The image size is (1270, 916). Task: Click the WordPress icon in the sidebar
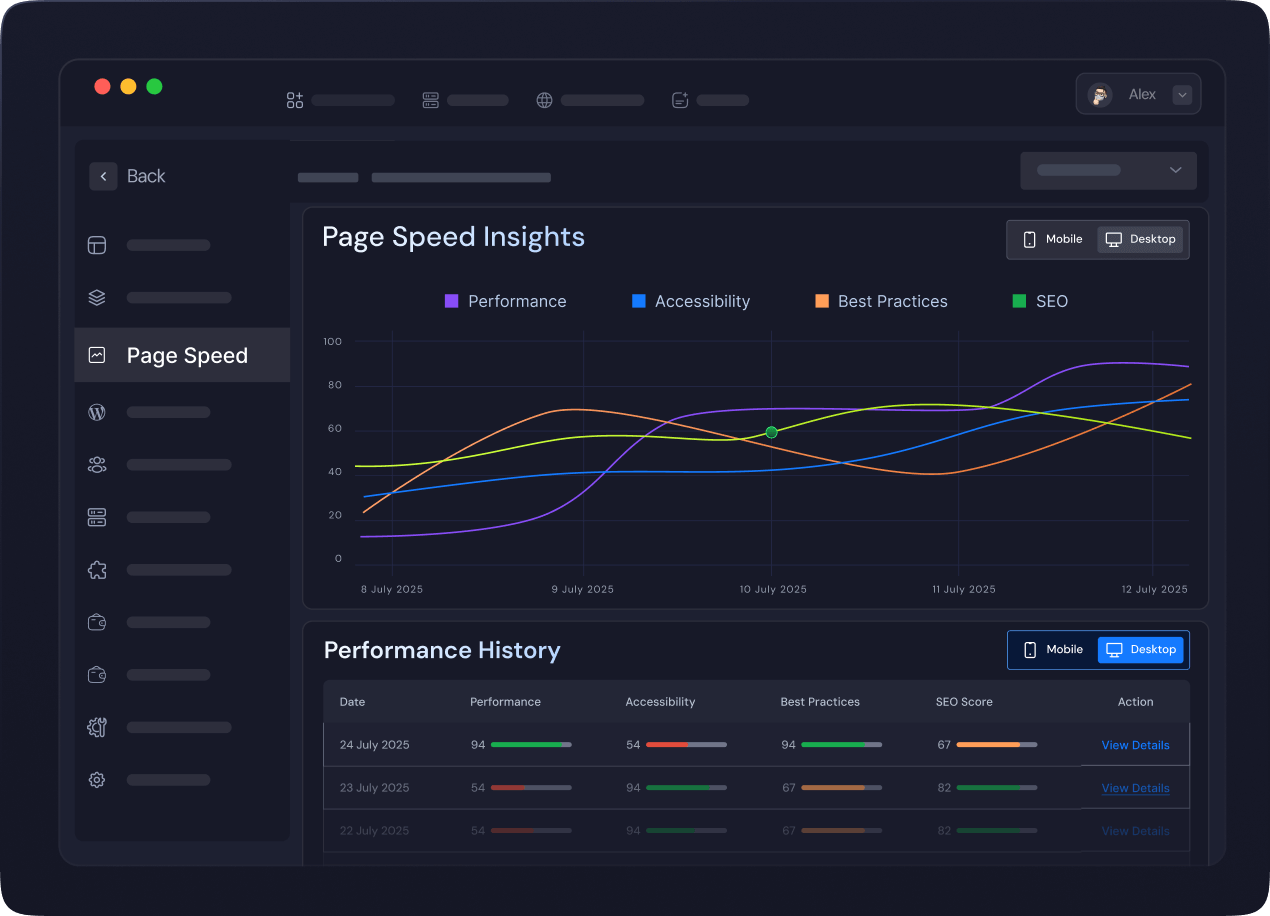(97, 412)
